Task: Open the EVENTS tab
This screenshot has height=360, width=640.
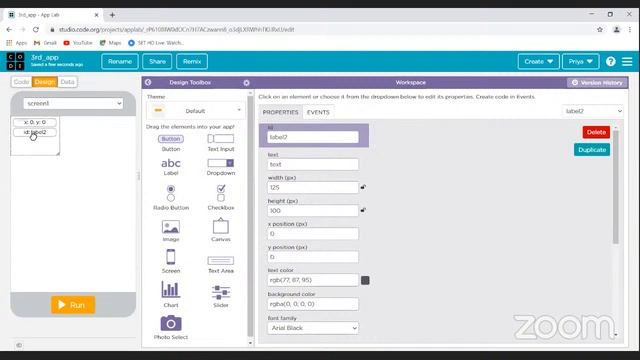Action: point(318,112)
